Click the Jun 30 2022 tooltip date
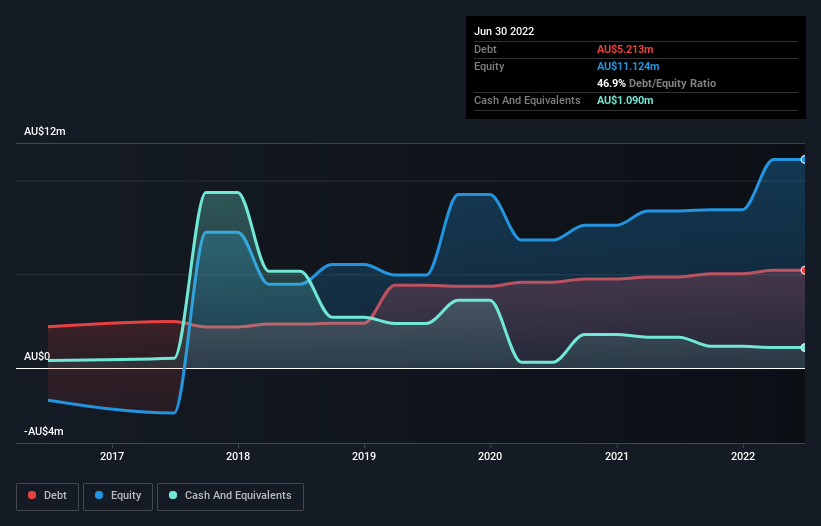This screenshot has height=526, width=821. (x=504, y=31)
